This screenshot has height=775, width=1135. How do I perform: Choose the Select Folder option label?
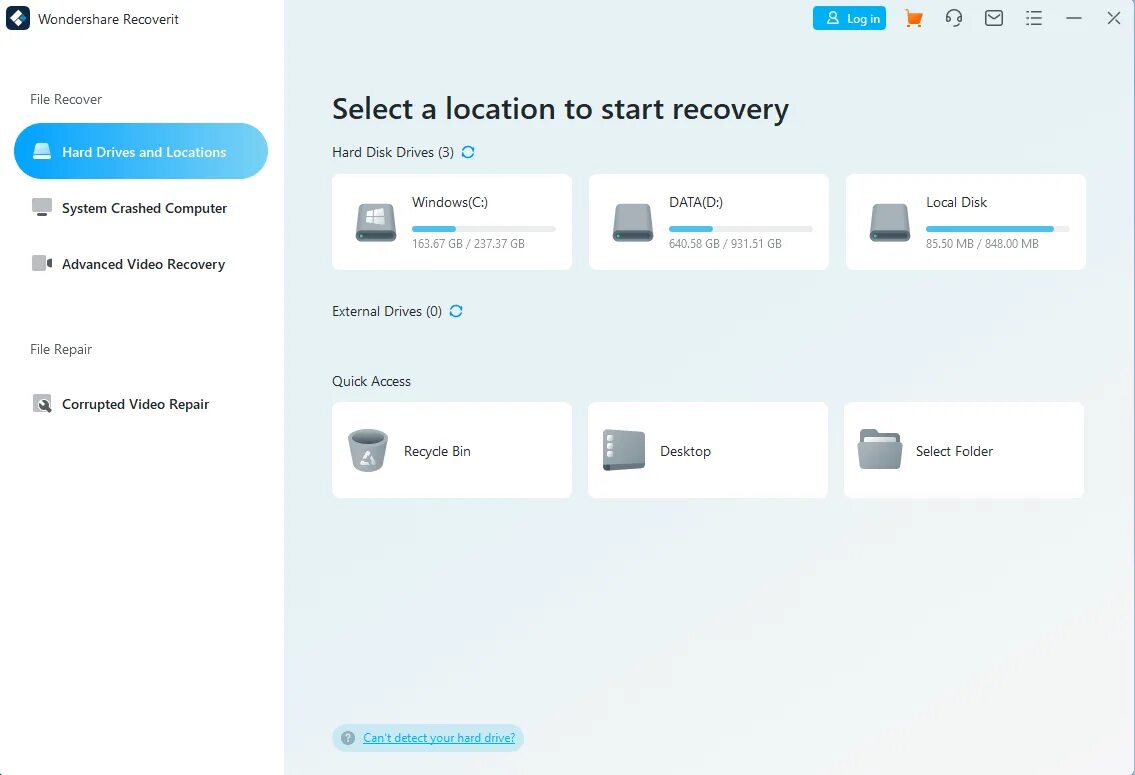tap(954, 451)
